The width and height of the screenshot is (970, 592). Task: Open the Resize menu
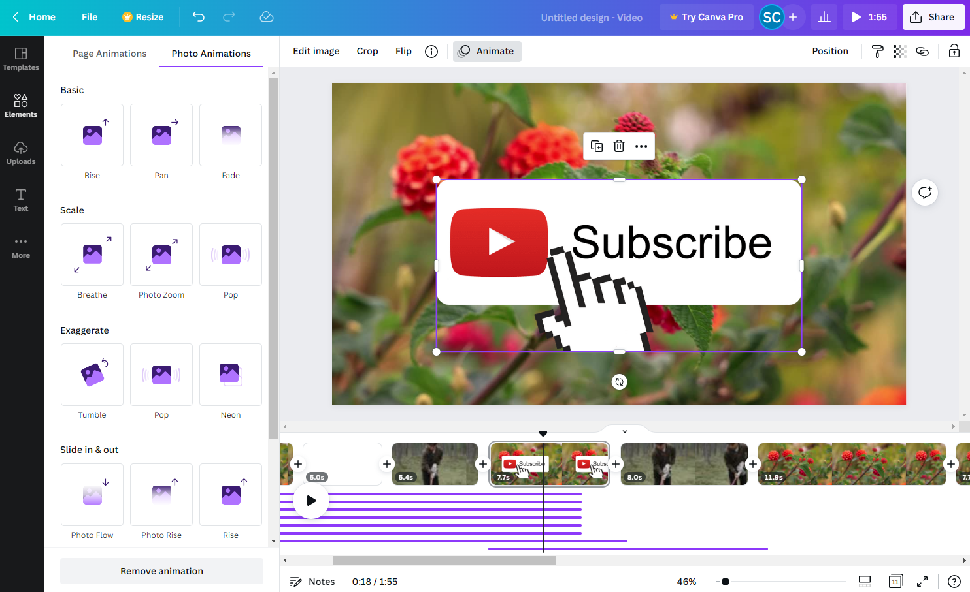(x=143, y=17)
